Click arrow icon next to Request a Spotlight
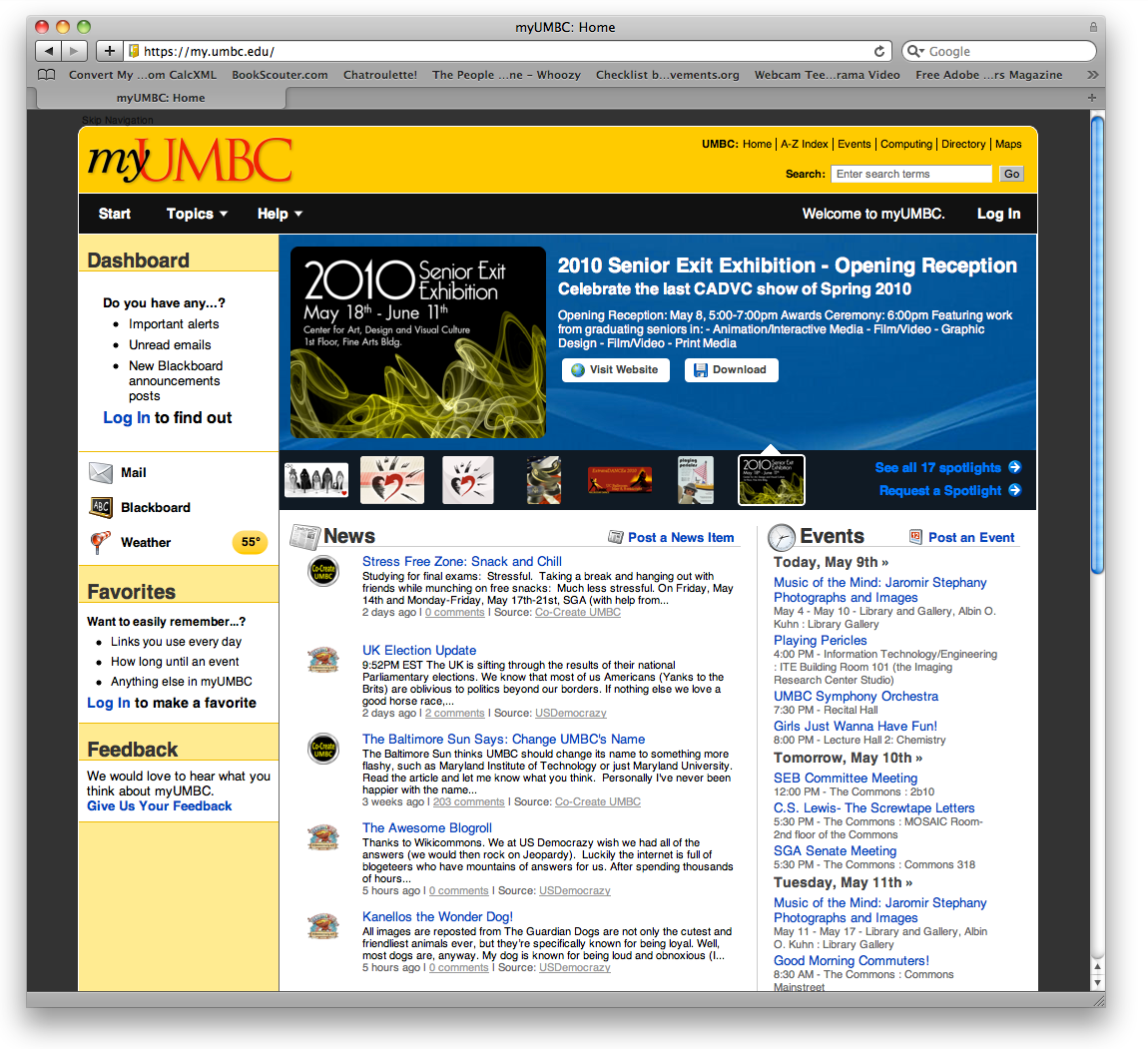 (x=1015, y=490)
